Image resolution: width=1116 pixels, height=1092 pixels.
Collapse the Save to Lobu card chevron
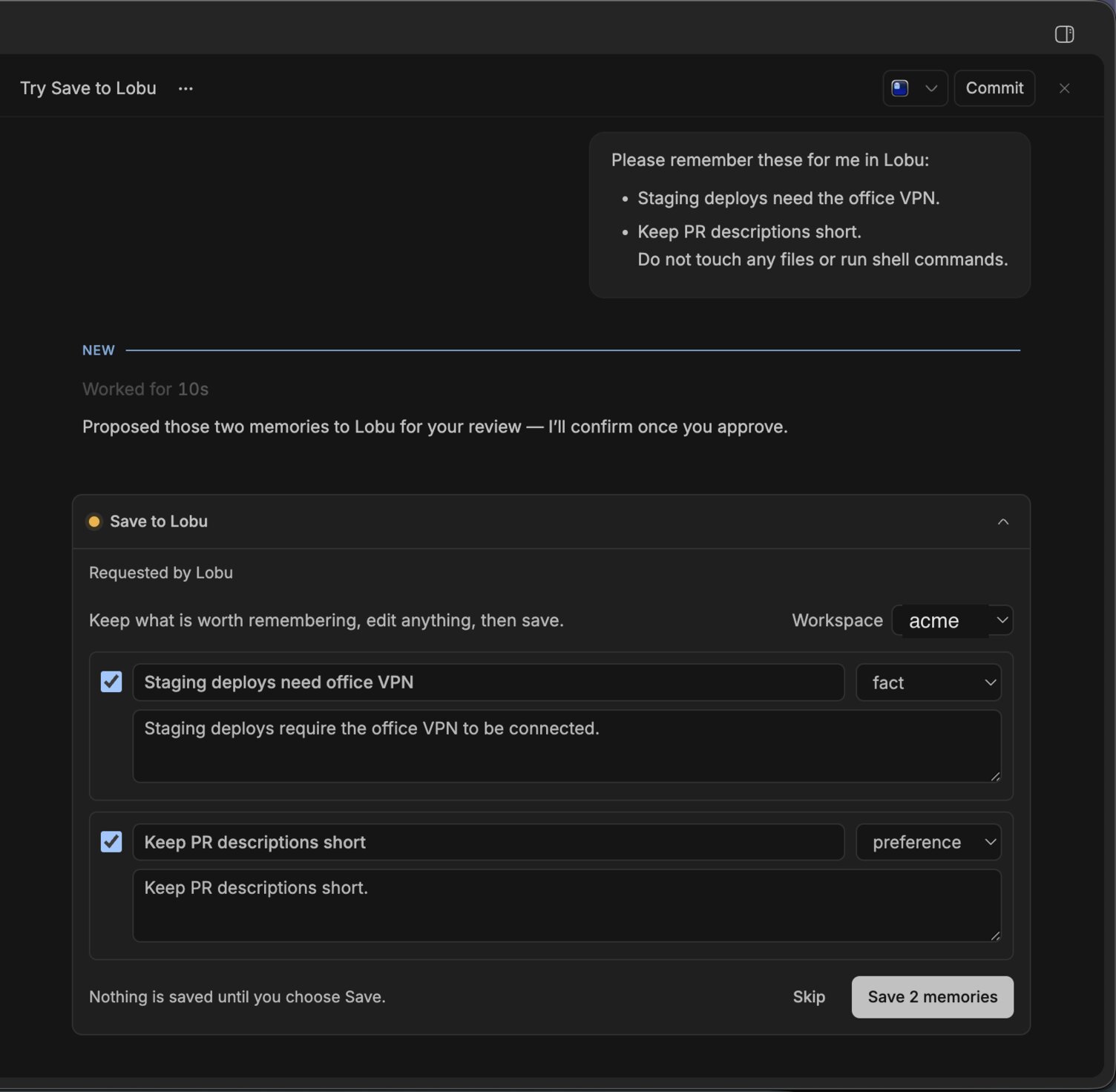coord(1003,522)
